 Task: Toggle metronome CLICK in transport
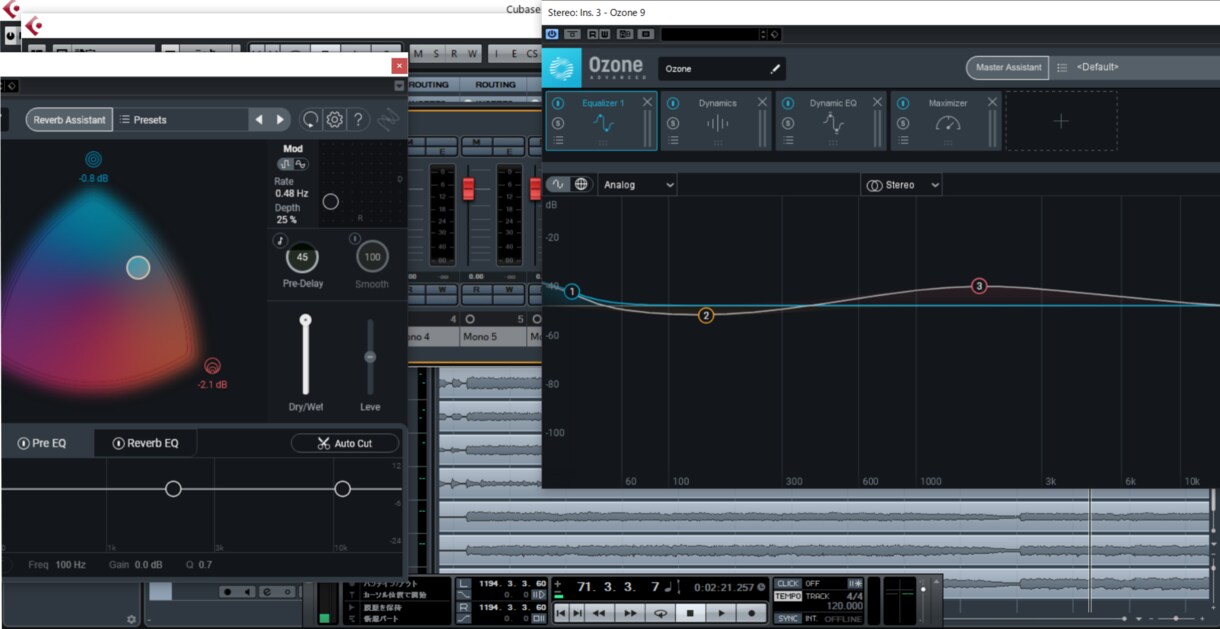[788, 583]
